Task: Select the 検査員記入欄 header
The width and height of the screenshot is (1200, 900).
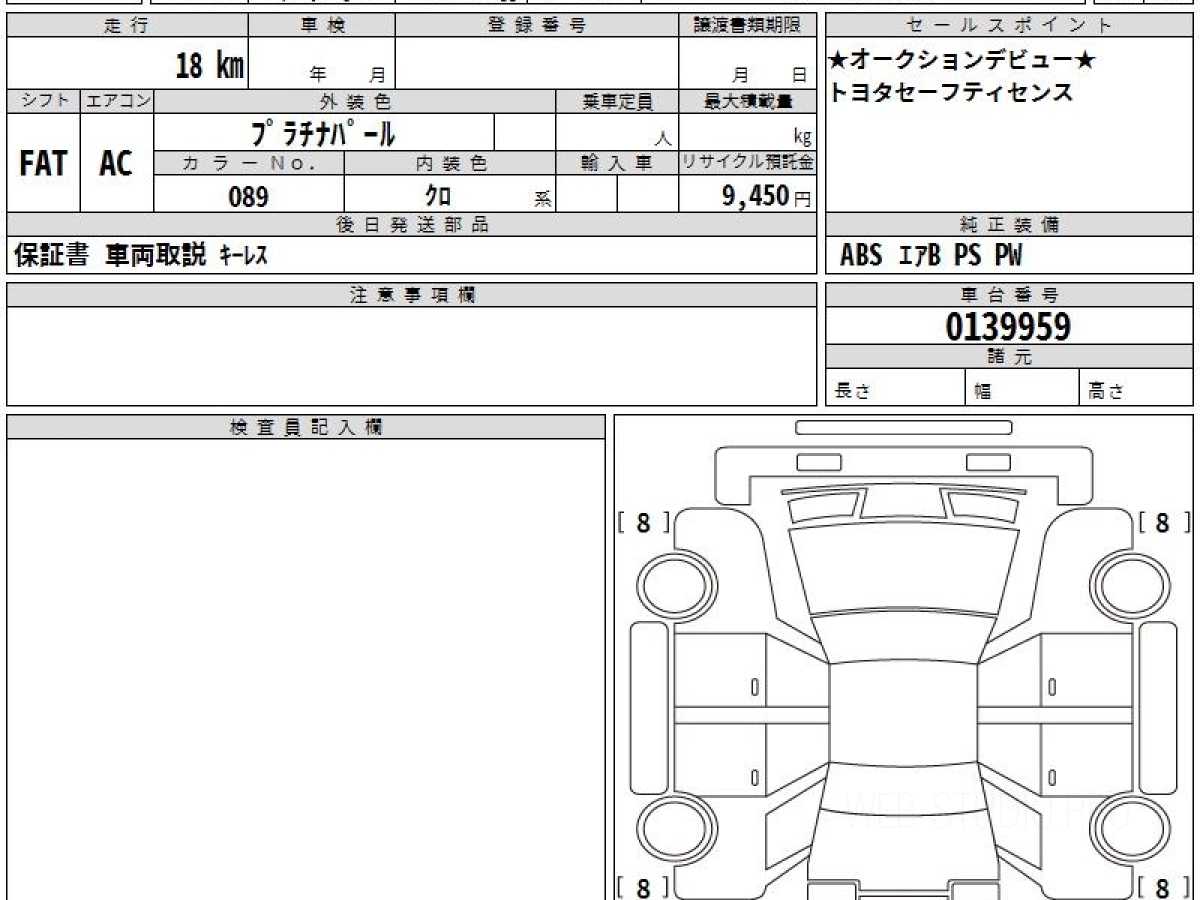Action: tap(306, 427)
